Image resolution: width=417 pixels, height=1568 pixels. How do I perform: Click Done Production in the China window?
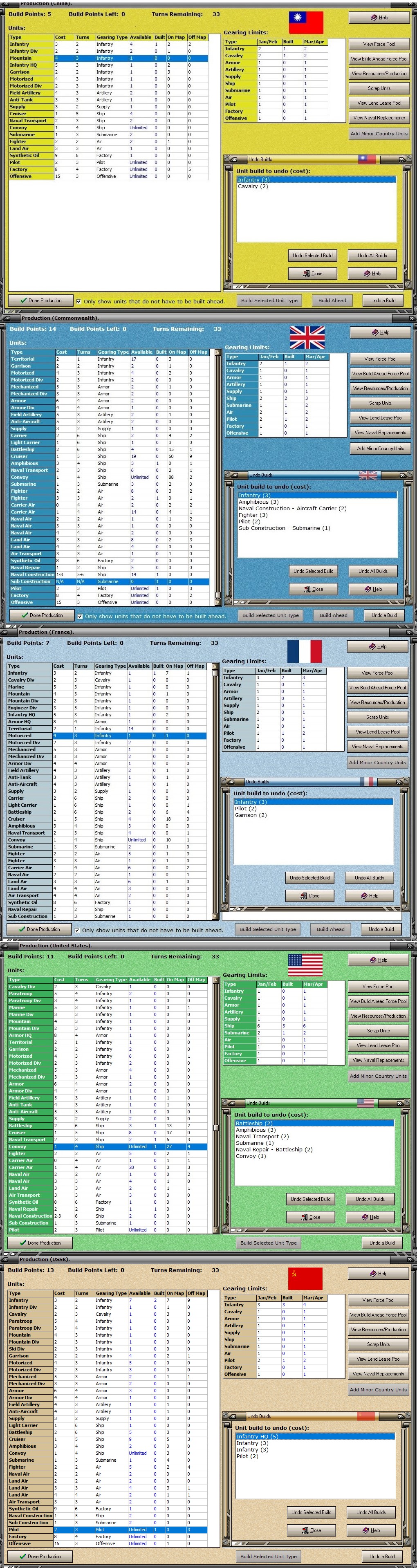pyautogui.click(x=41, y=301)
